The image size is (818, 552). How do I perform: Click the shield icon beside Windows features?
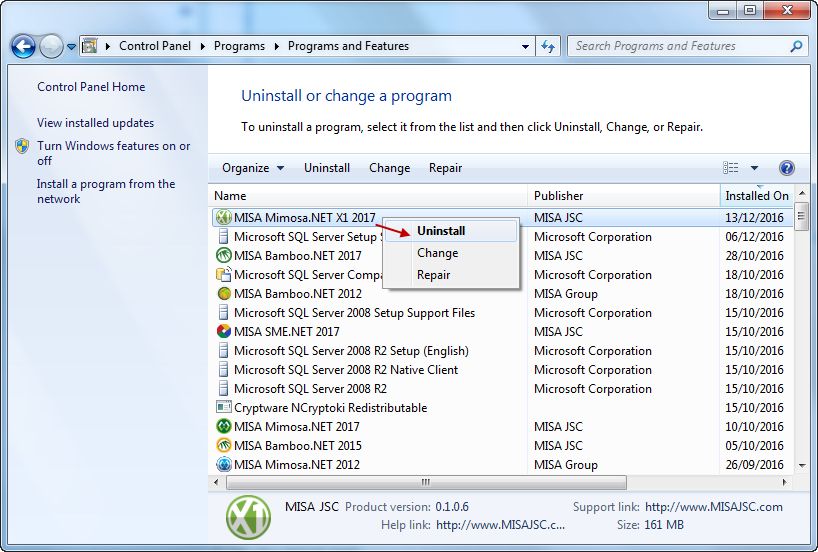tap(22, 146)
